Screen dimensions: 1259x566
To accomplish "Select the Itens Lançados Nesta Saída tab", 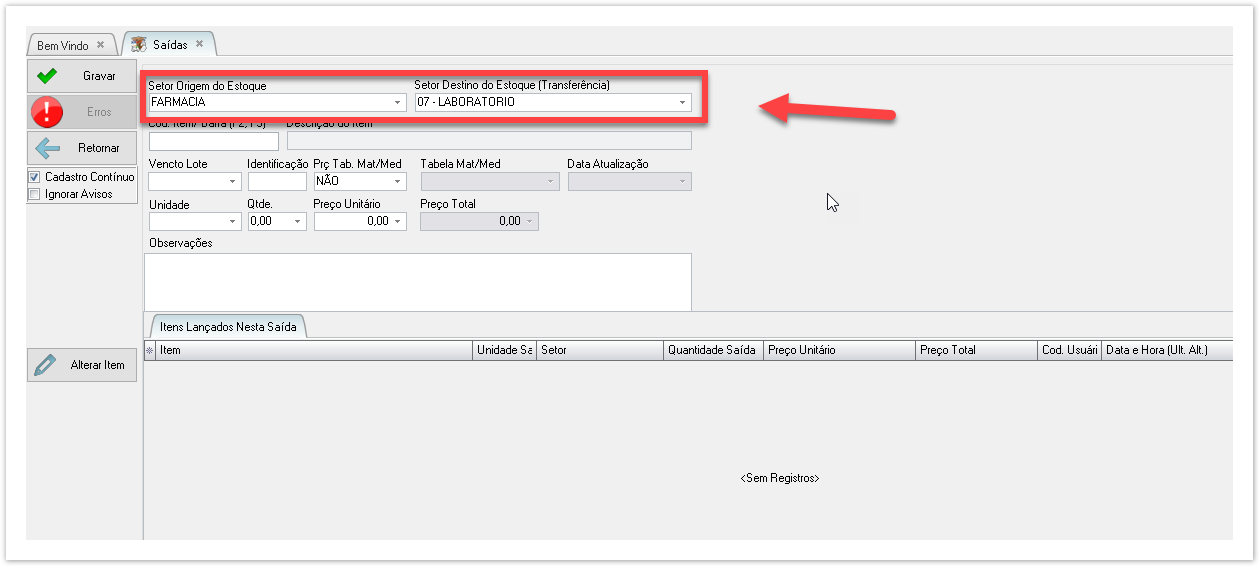I will point(228,327).
